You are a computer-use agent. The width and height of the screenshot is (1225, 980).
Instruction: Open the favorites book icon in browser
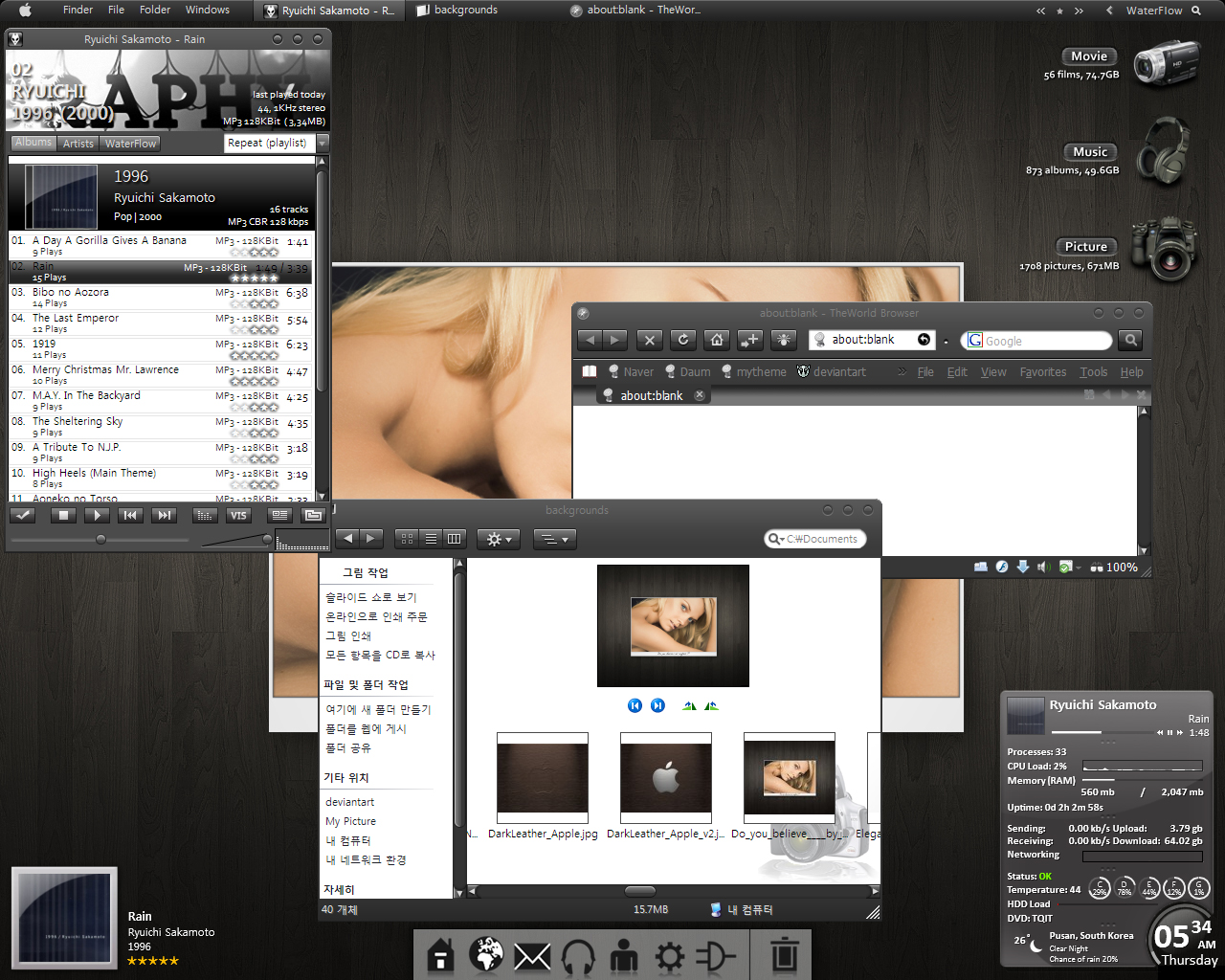590,371
